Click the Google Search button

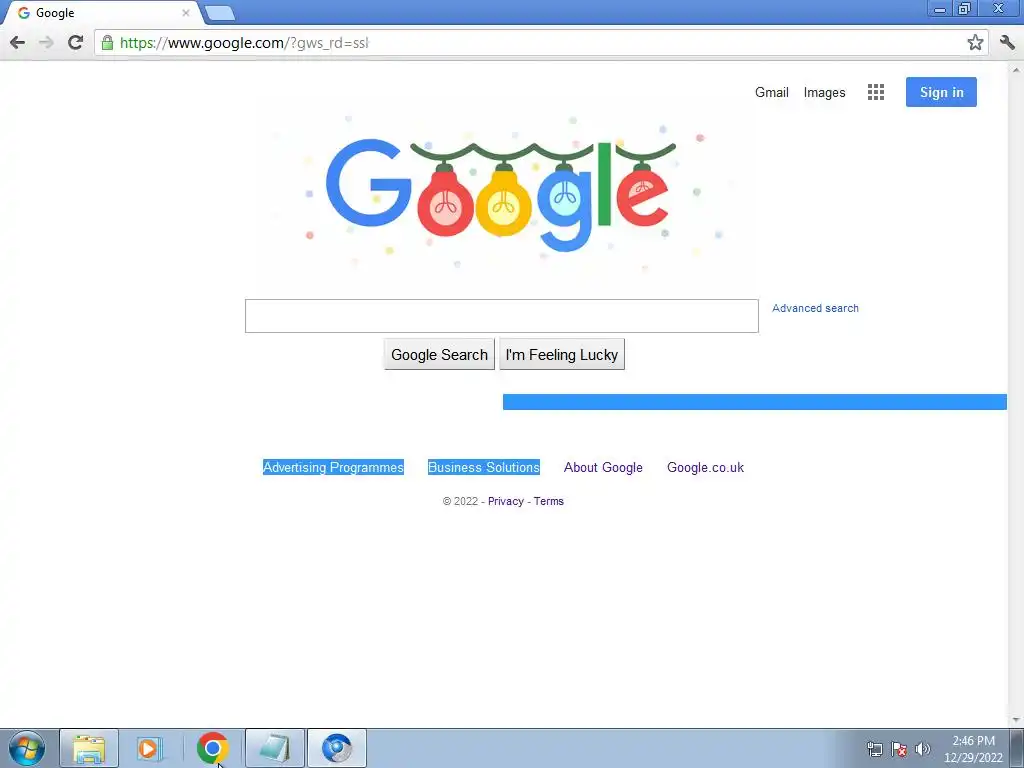point(440,355)
